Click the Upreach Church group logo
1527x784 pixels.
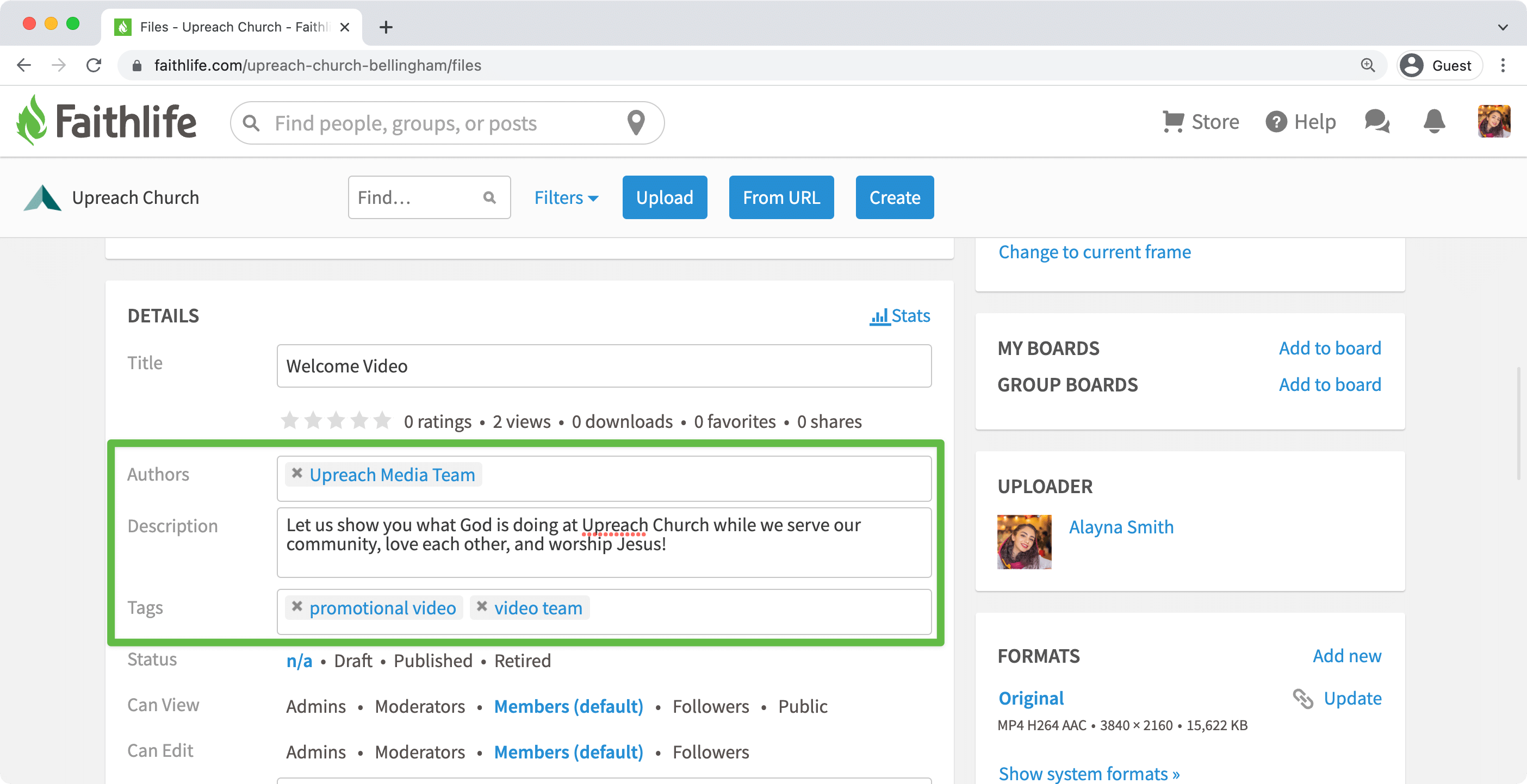(42, 197)
